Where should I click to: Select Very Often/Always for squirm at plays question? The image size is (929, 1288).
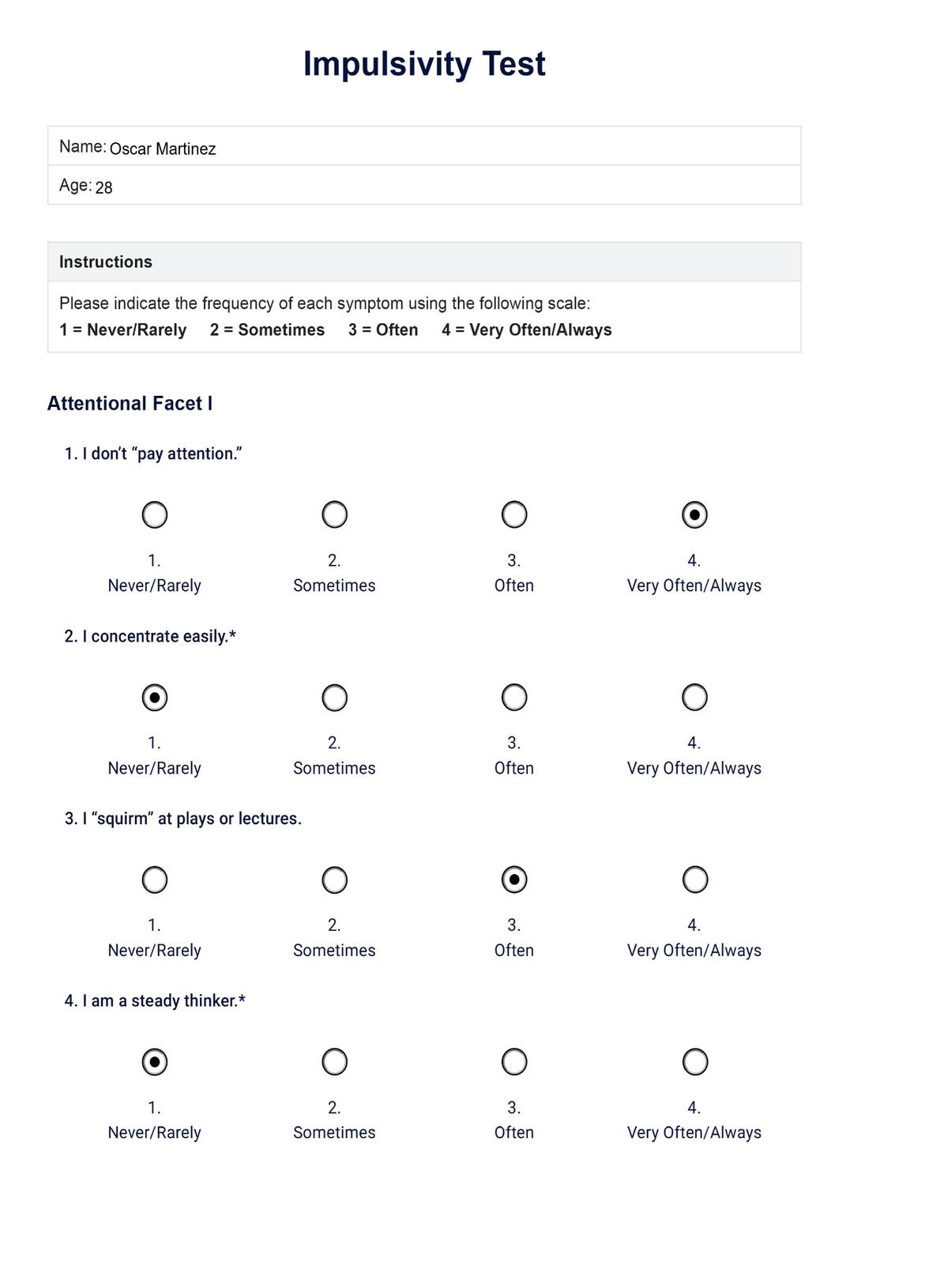(694, 880)
